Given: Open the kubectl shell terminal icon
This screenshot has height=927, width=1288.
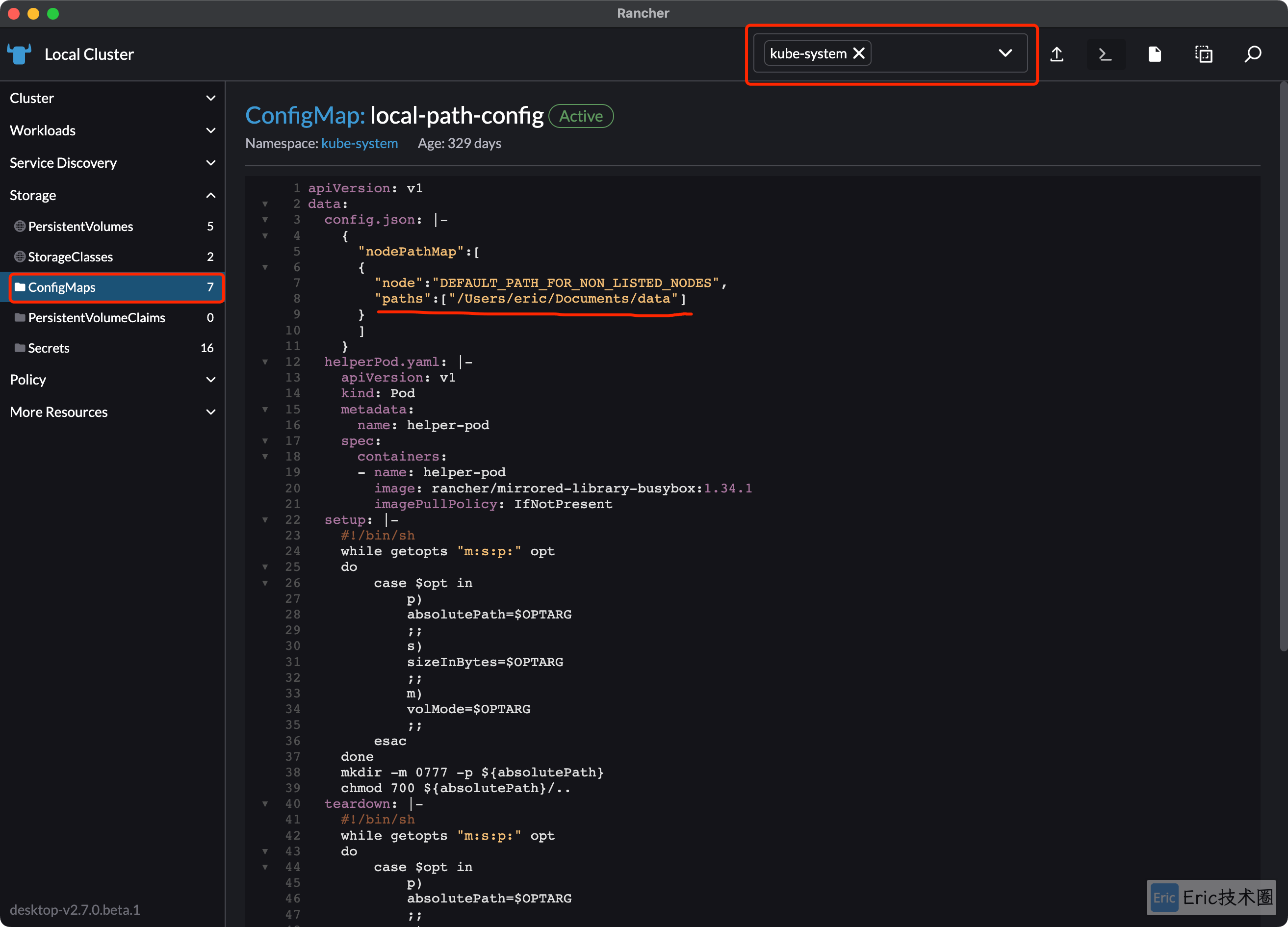Looking at the screenshot, I should (x=1105, y=54).
